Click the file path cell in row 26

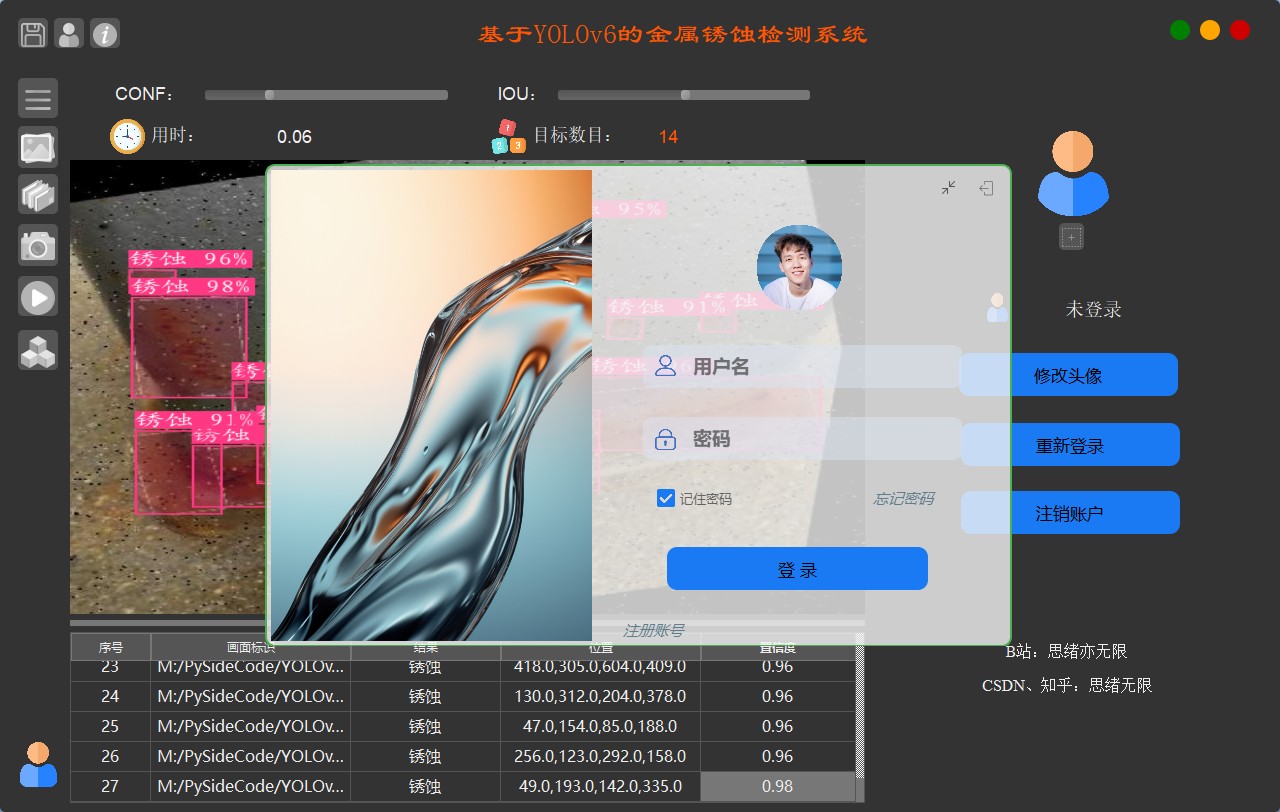pos(251,756)
